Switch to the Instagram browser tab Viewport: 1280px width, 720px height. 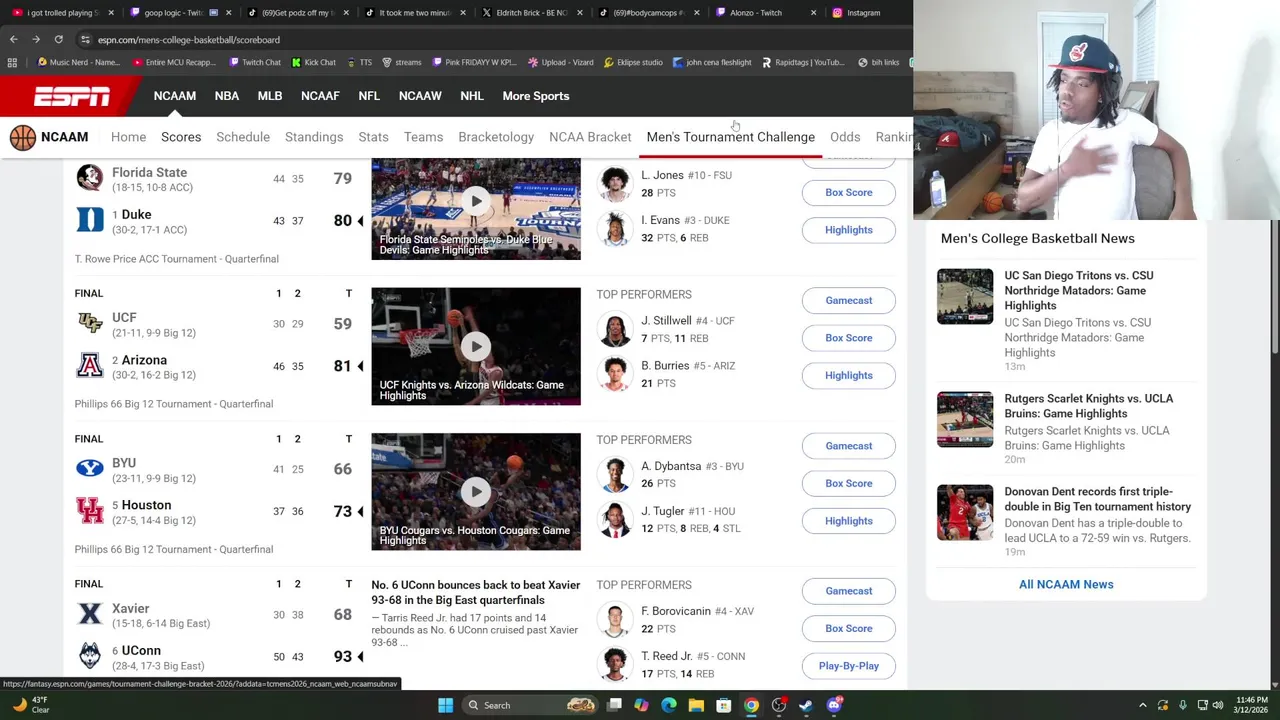(x=865, y=13)
